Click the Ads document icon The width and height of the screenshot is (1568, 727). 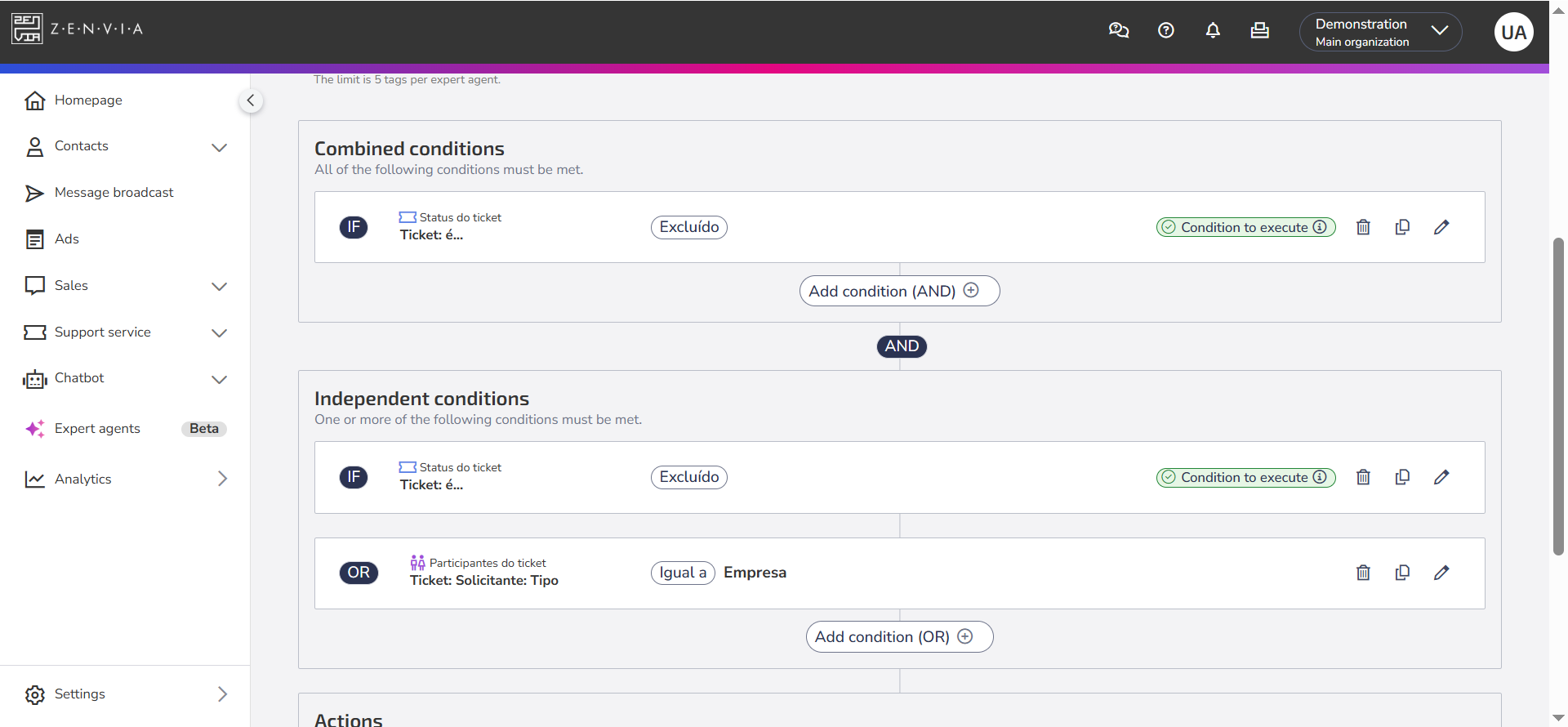[x=35, y=239]
